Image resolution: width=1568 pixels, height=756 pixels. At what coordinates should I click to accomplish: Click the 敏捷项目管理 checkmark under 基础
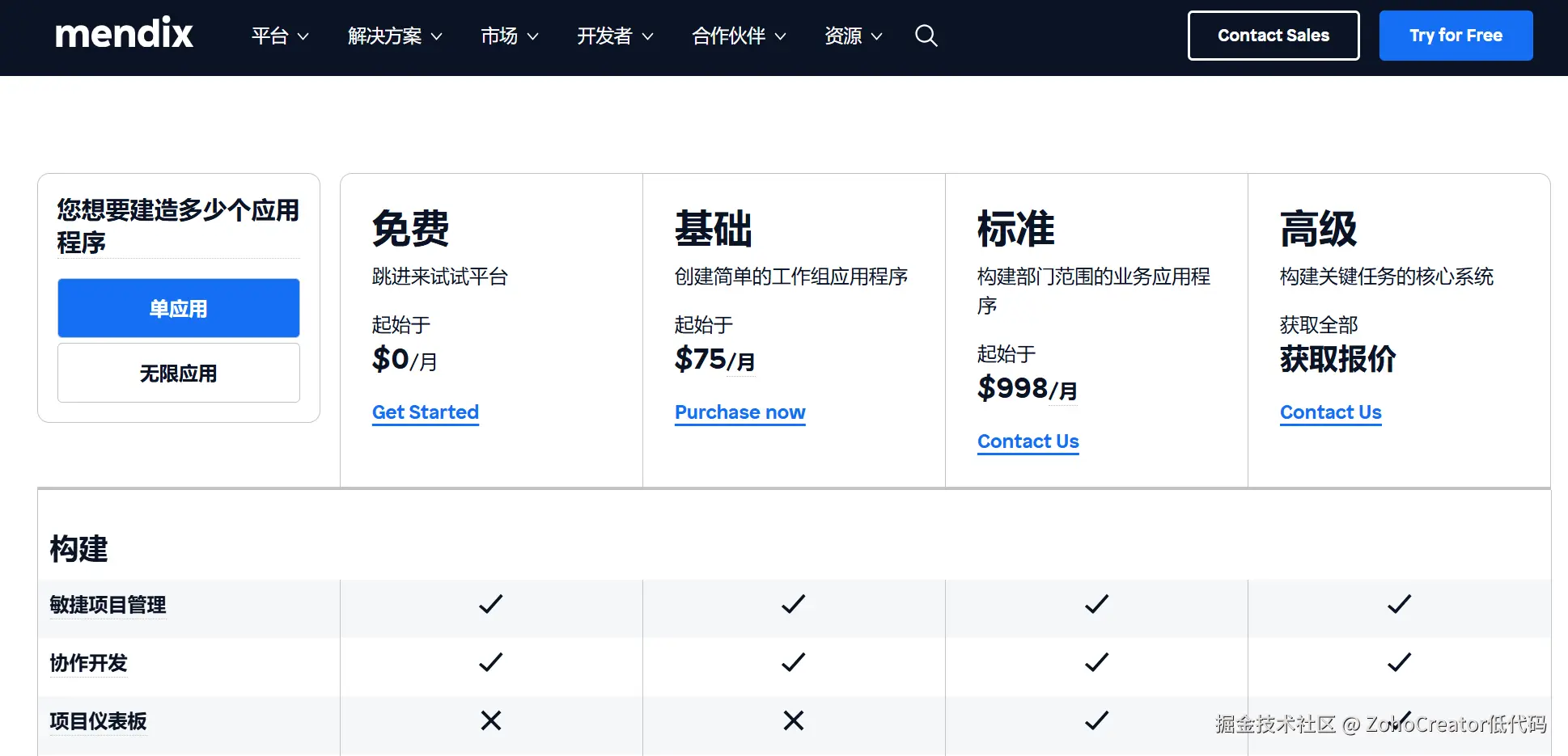[793, 604]
